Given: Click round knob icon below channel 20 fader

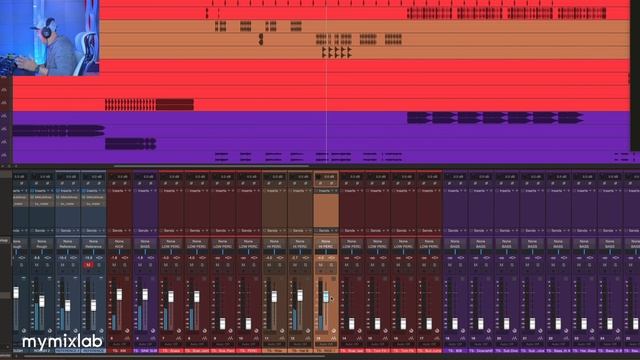Looking at the screenshot, I should click(514, 331).
